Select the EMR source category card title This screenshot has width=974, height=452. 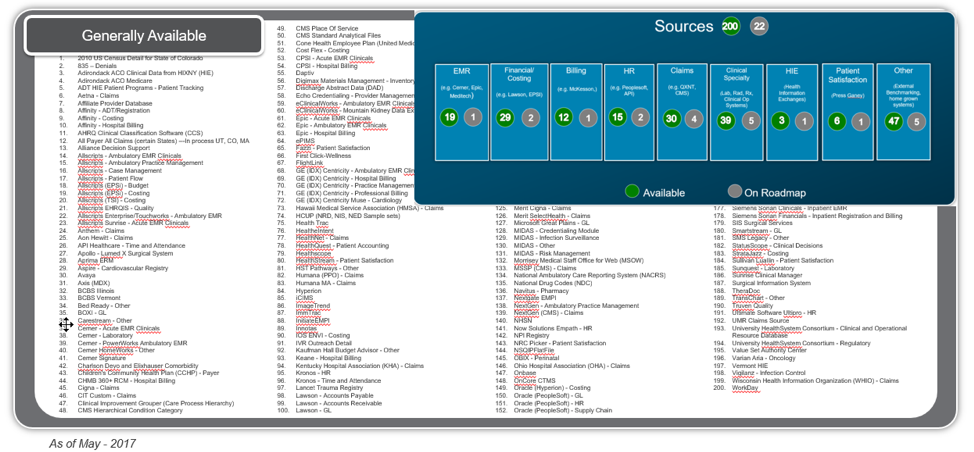point(462,72)
